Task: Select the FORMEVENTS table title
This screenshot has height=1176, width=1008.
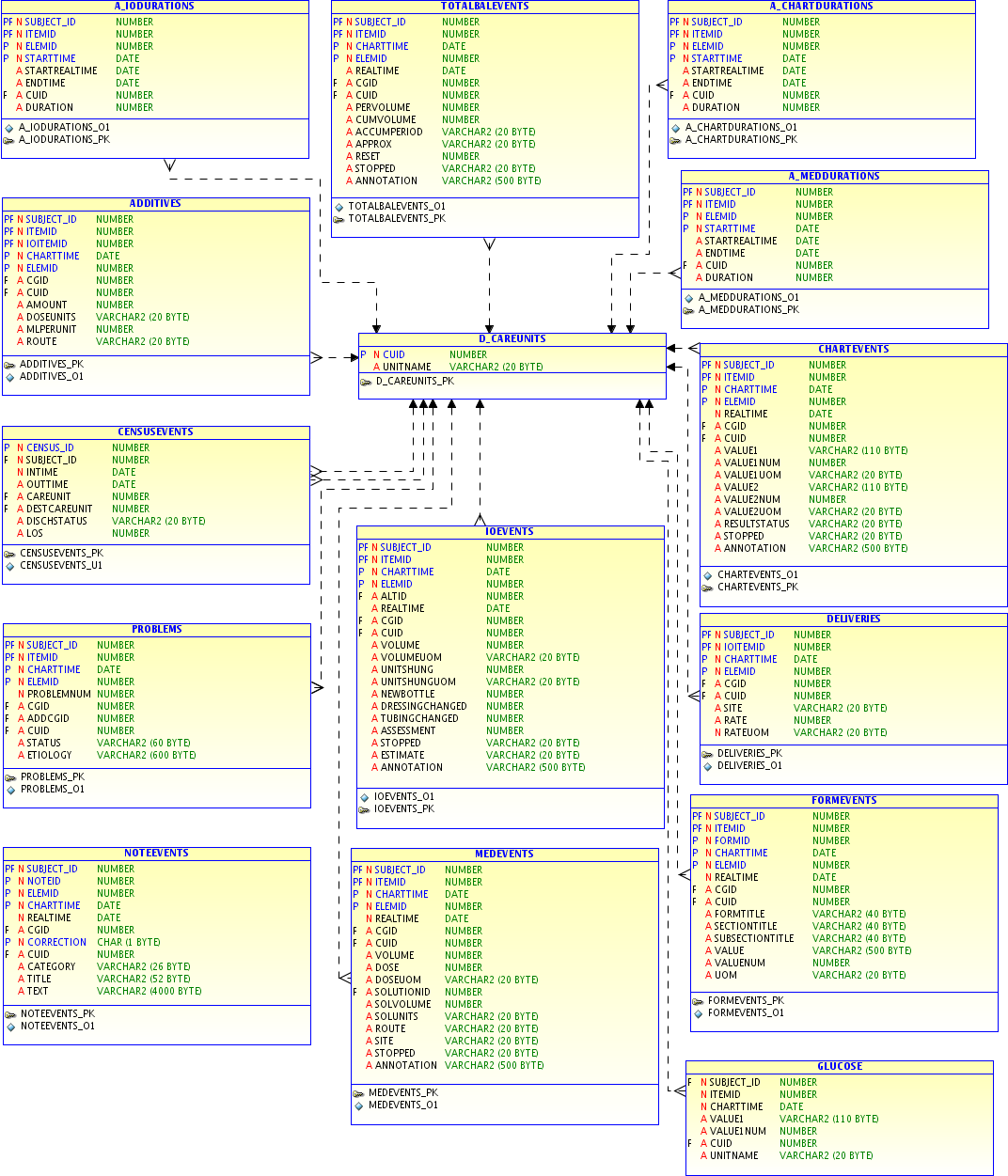Action: tap(844, 801)
